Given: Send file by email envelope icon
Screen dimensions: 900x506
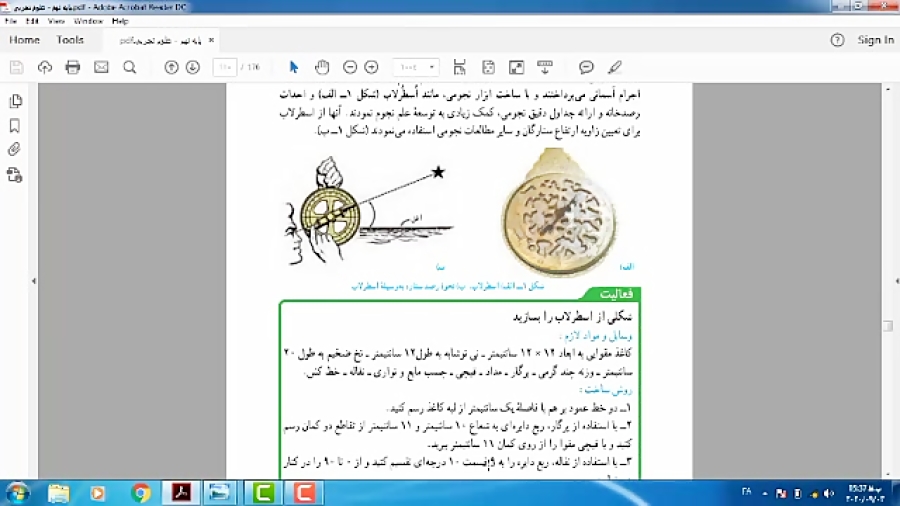Looking at the screenshot, I should click(102, 67).
